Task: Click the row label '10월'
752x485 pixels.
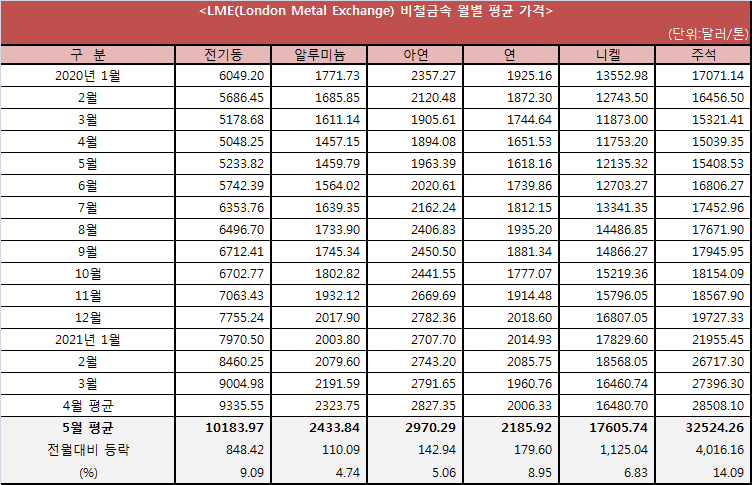Action: coord(88,274)
